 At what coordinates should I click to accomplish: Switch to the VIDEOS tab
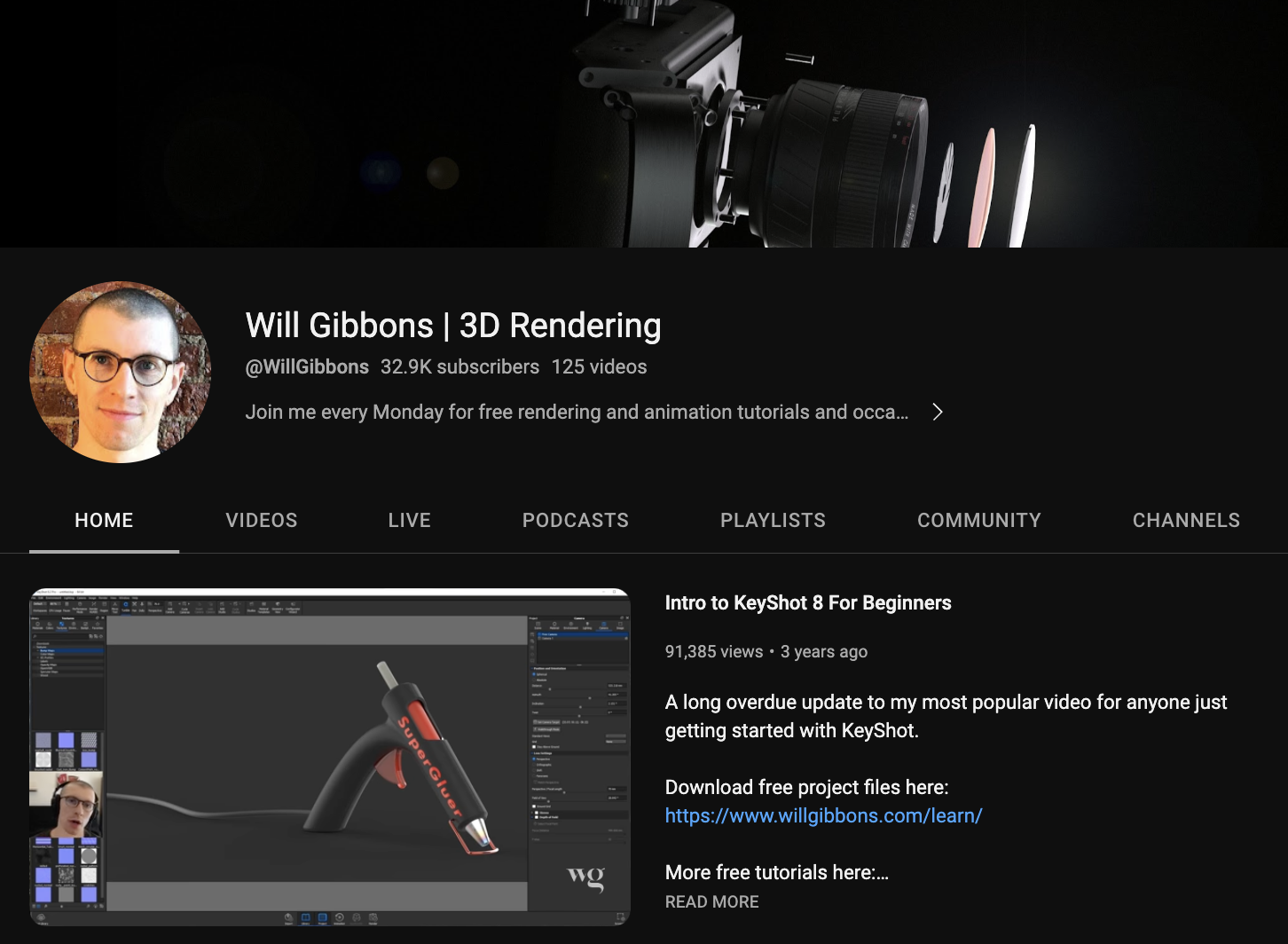point(262,521)
